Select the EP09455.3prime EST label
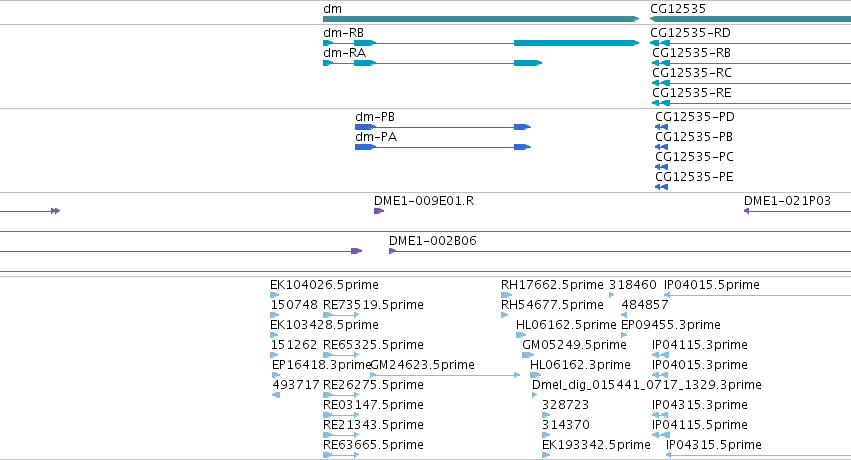This screenshot has height=460, width=851. [x=671, y=325]
